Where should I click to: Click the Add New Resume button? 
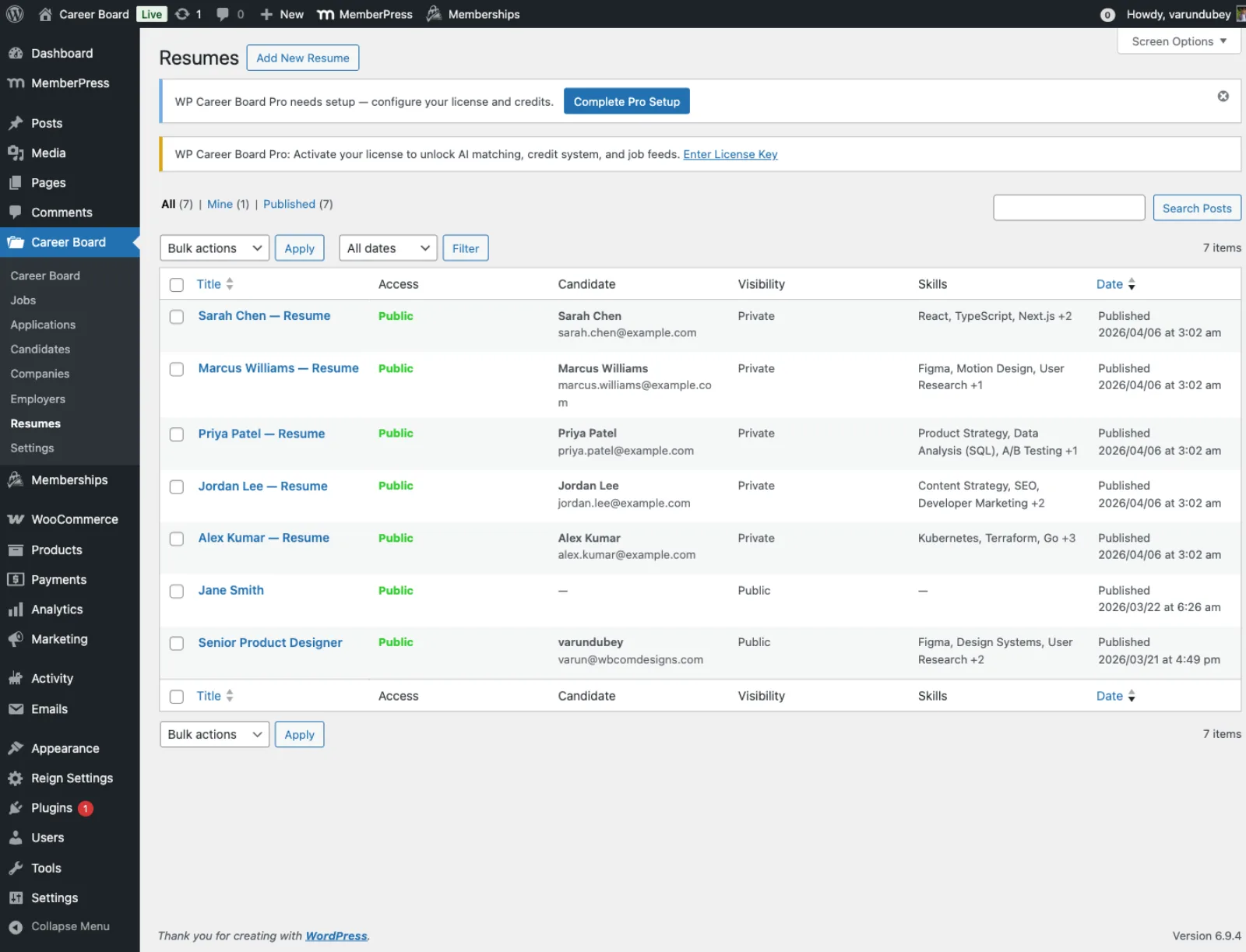click(x=303, y=58)
